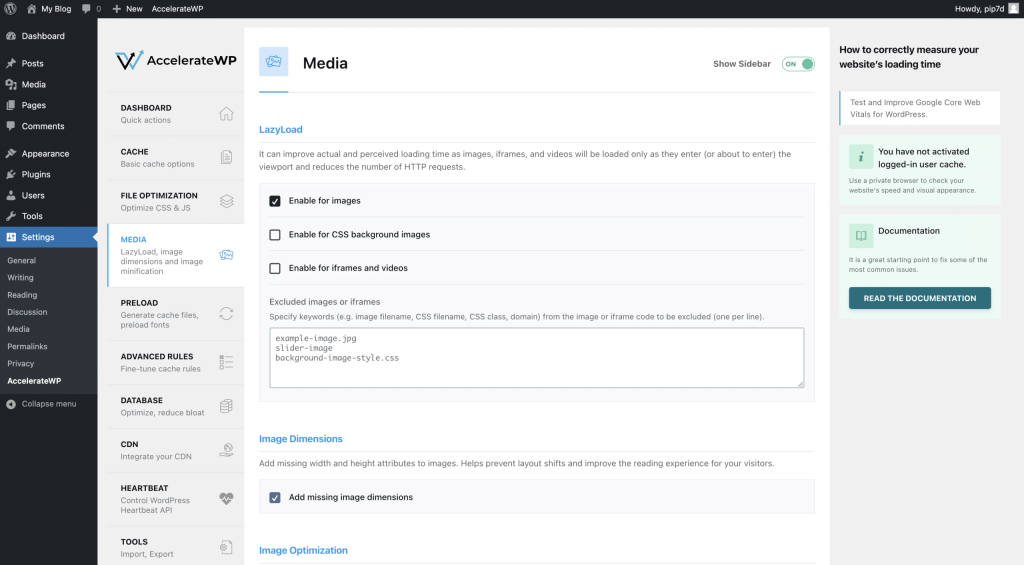Open Dashboard in the WordPress sidebar
The image size is (1024, 565).
click(x=43, y=36)
